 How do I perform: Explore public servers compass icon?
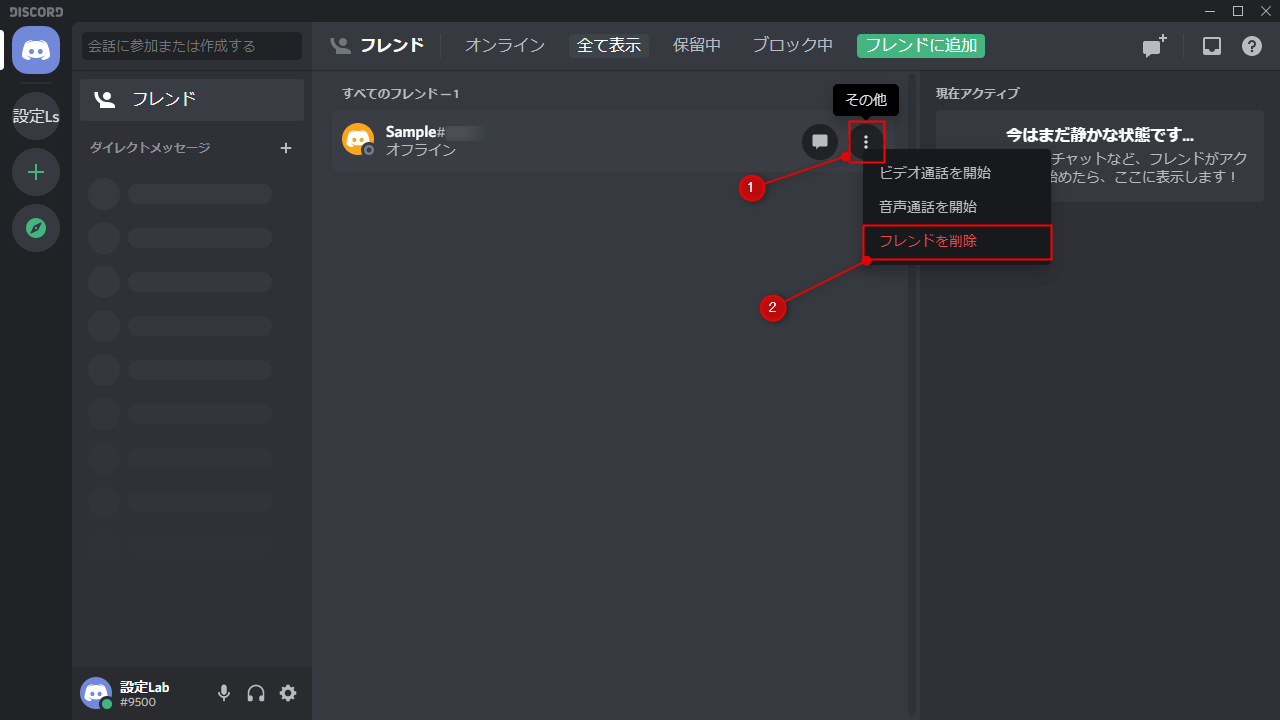click(x=36, y=228)
